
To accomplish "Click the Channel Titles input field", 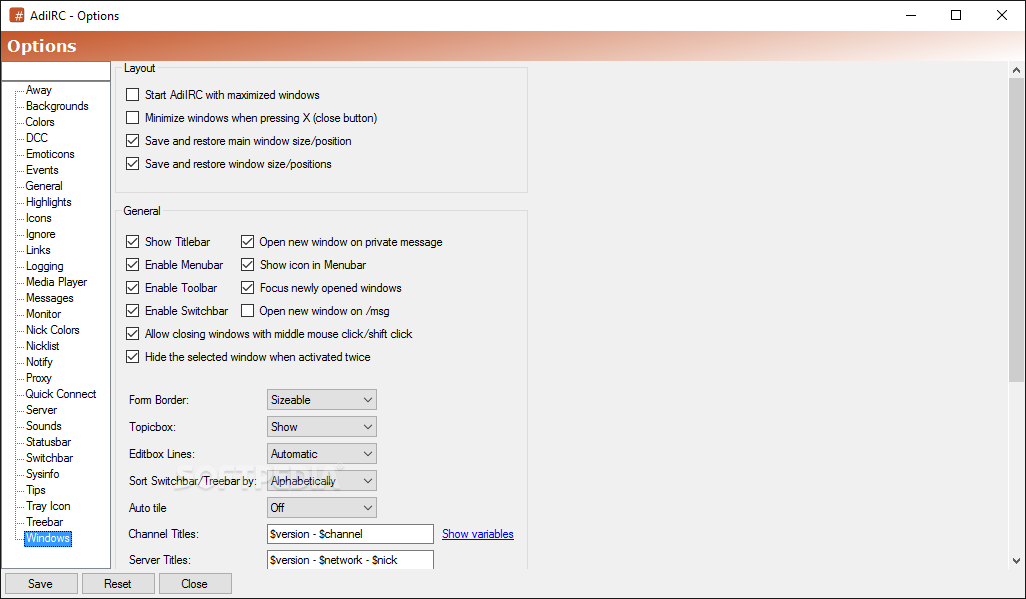I will pos(350,534).
